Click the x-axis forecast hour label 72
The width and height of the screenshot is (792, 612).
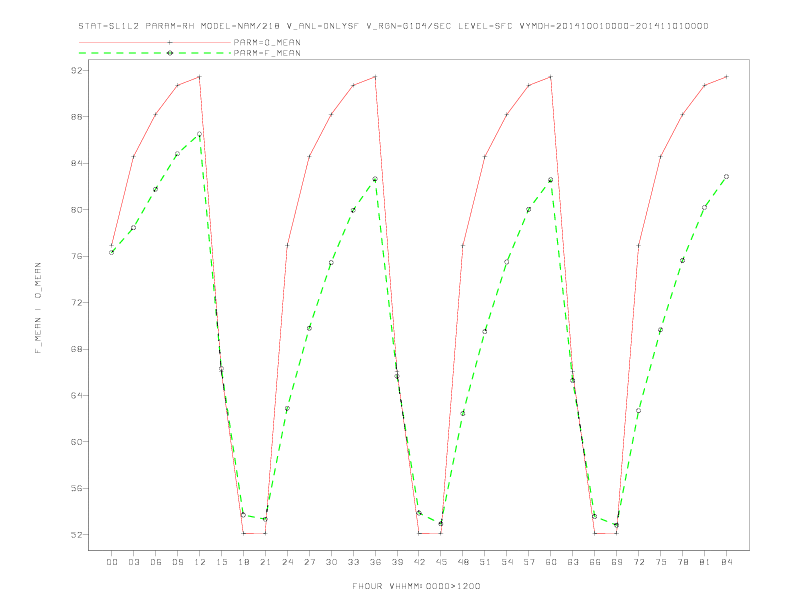(638, 562)
